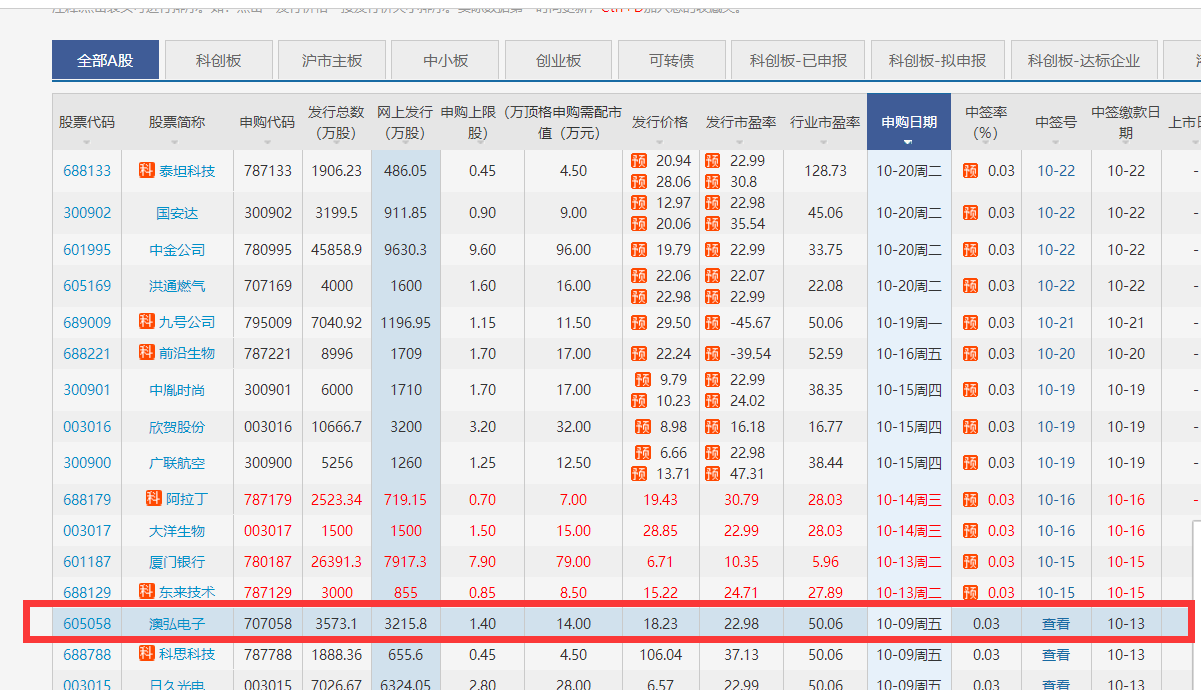1201x690 pixels.
Task: Open the 中小板 tab
Action: [x=445, y=60]
